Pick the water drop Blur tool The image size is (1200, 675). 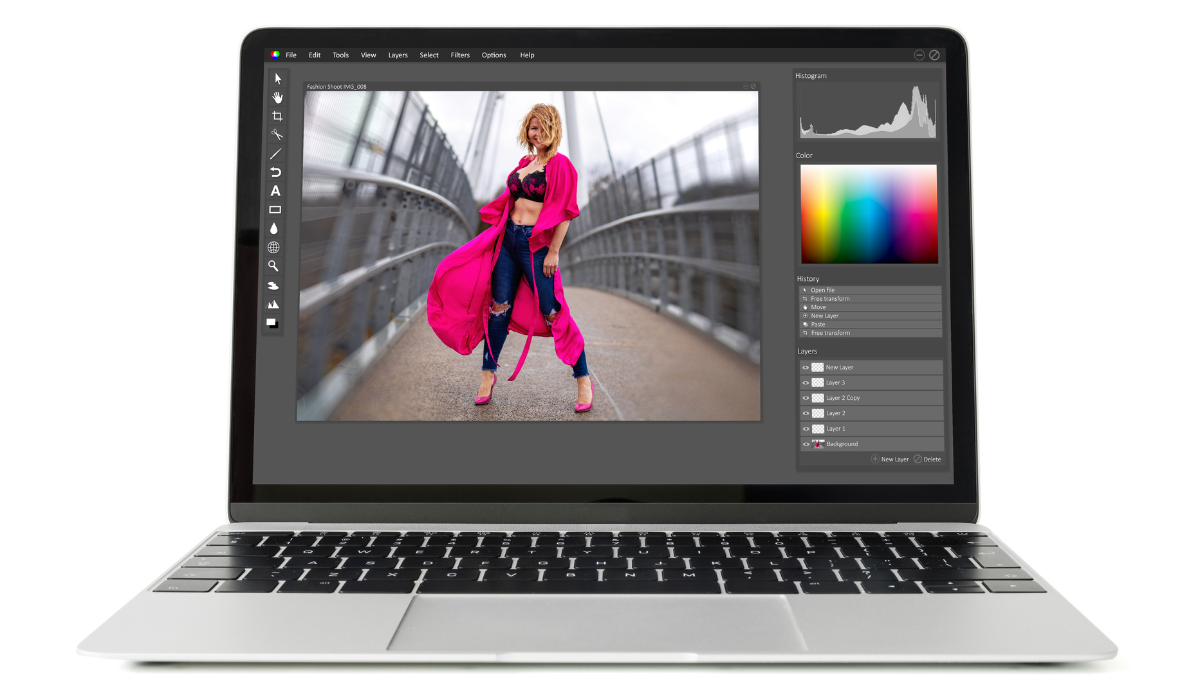pos(274,229)
